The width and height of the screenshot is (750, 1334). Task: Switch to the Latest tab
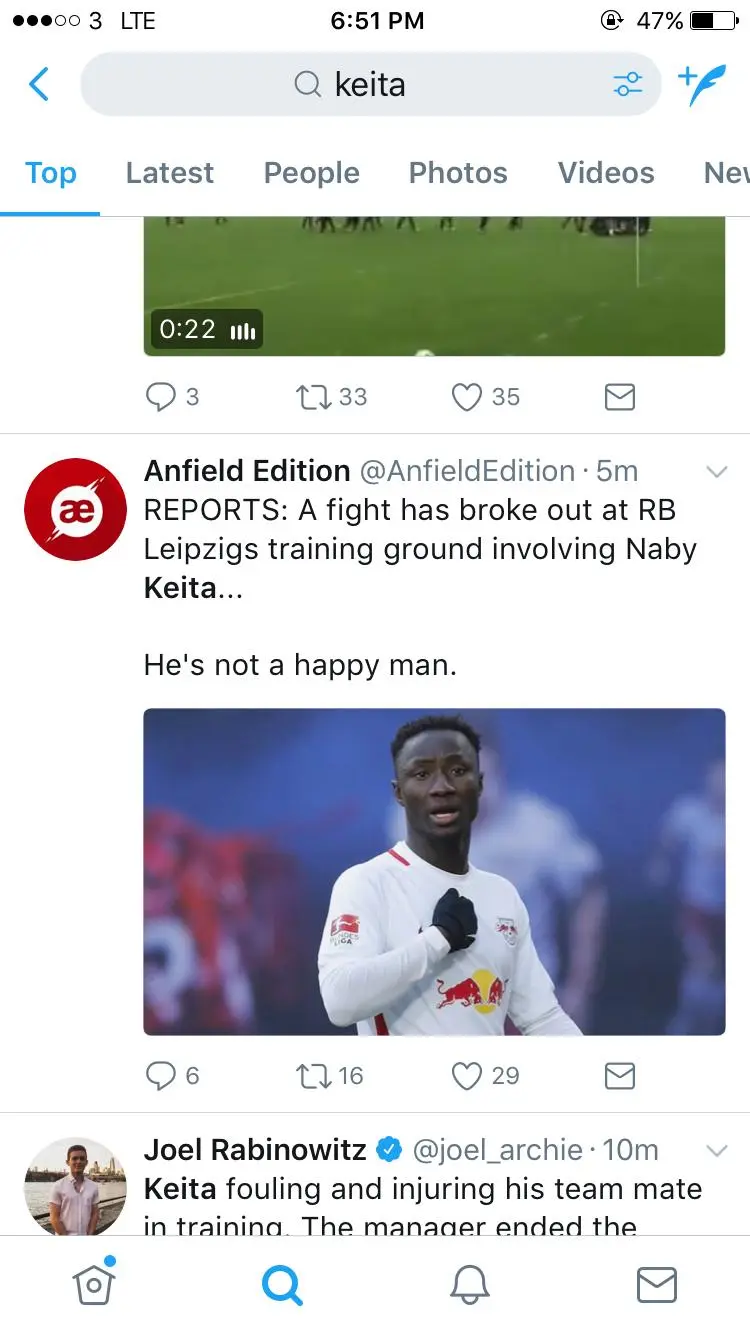click(169, 173)
